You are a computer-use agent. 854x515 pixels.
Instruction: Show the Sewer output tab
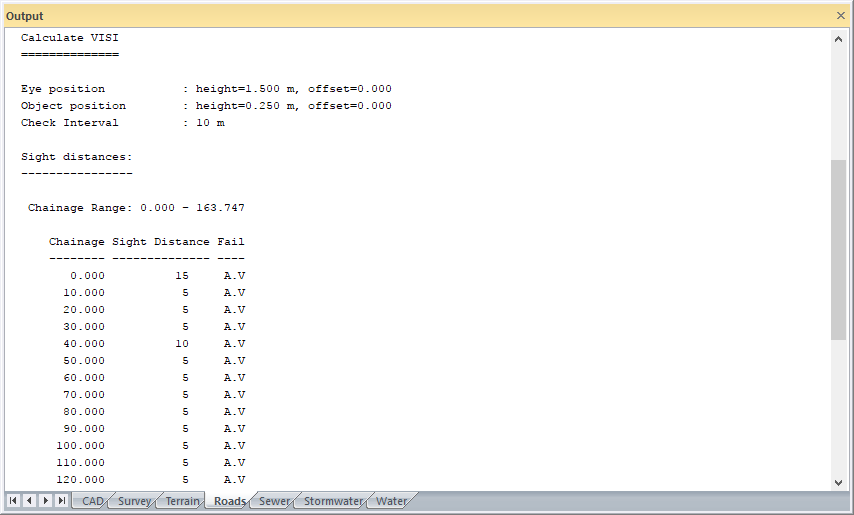274,502
